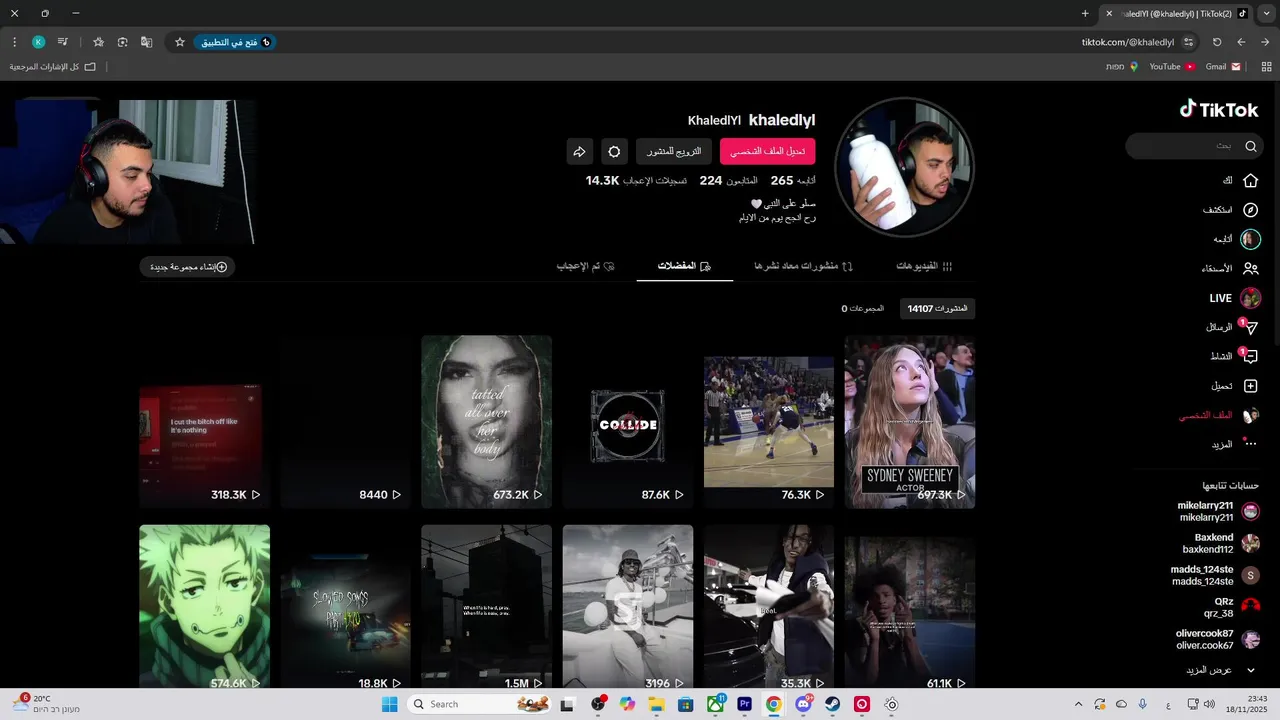The width and height of the screenshot is (1280, 720).
Task: Switch to the منشورات معاد نشرها tab
Action: pos(803,266)
